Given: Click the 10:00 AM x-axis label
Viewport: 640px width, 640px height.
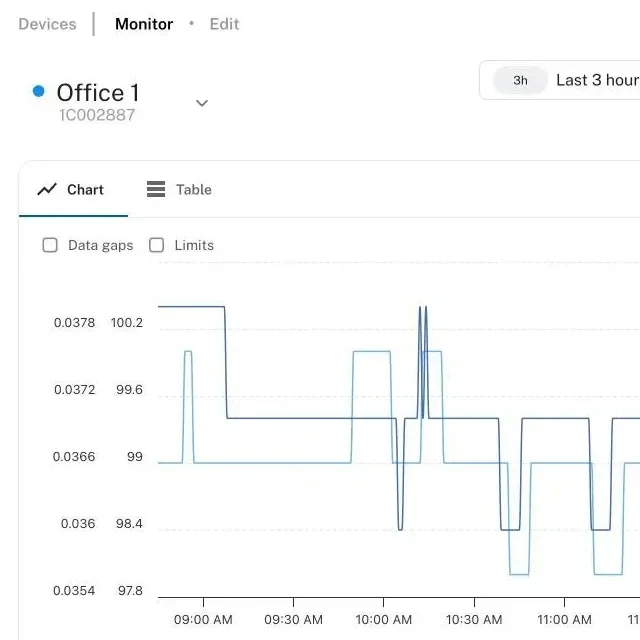Looking at the screenshot, I should [x=384, y=620].
